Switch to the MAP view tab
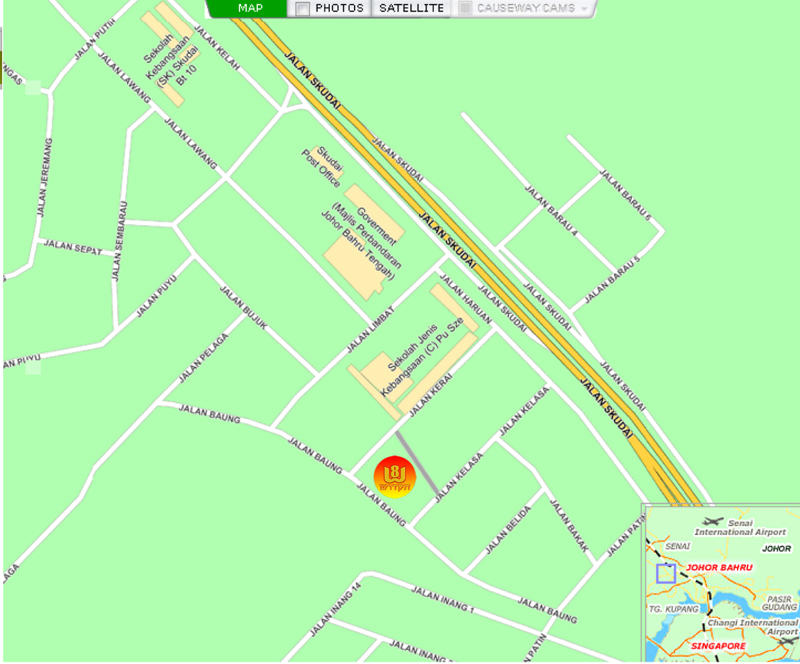The width and height of the screenshot is (800, 664). point(249,8)
